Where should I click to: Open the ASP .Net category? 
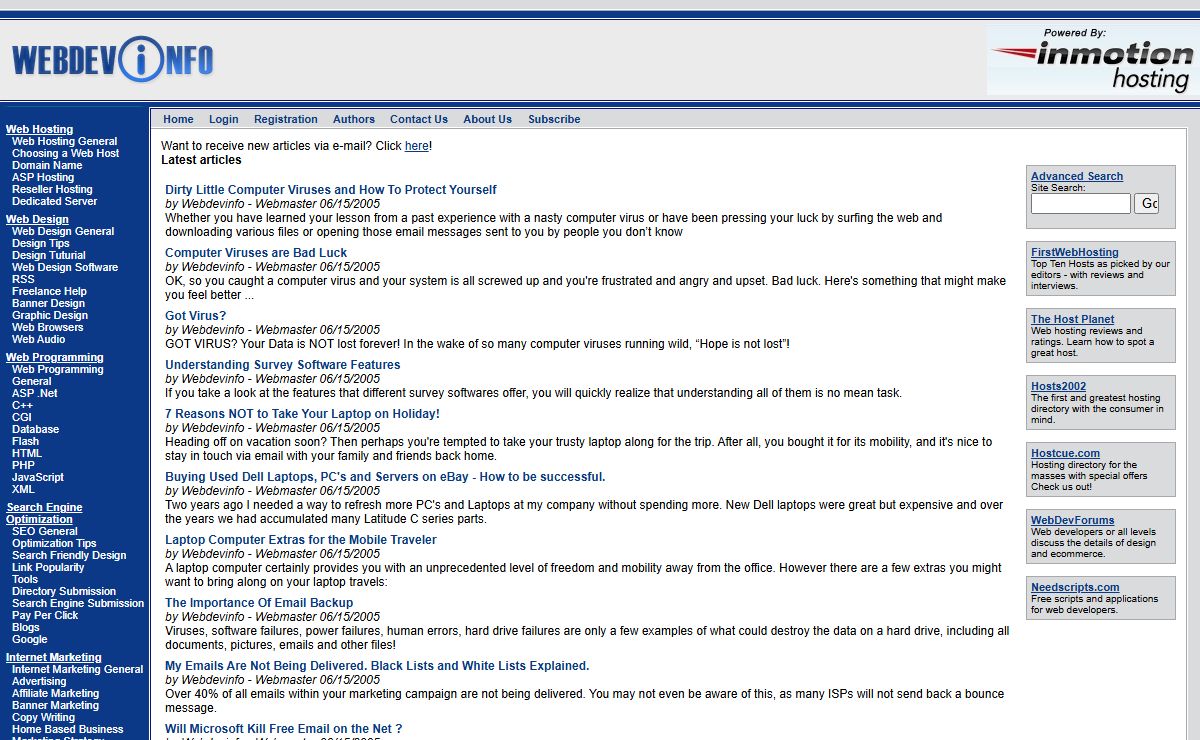click(x=35, y=394)
